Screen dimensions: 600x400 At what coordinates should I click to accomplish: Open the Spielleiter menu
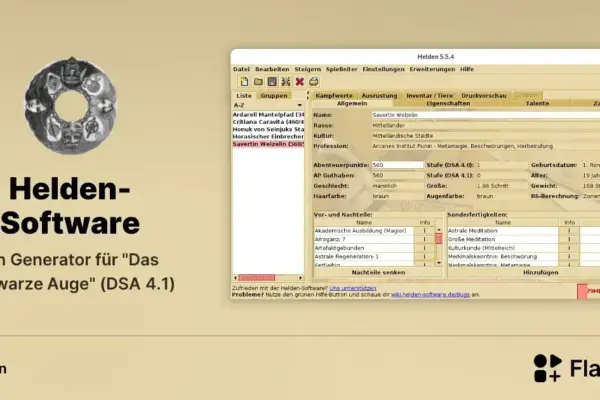341,69
